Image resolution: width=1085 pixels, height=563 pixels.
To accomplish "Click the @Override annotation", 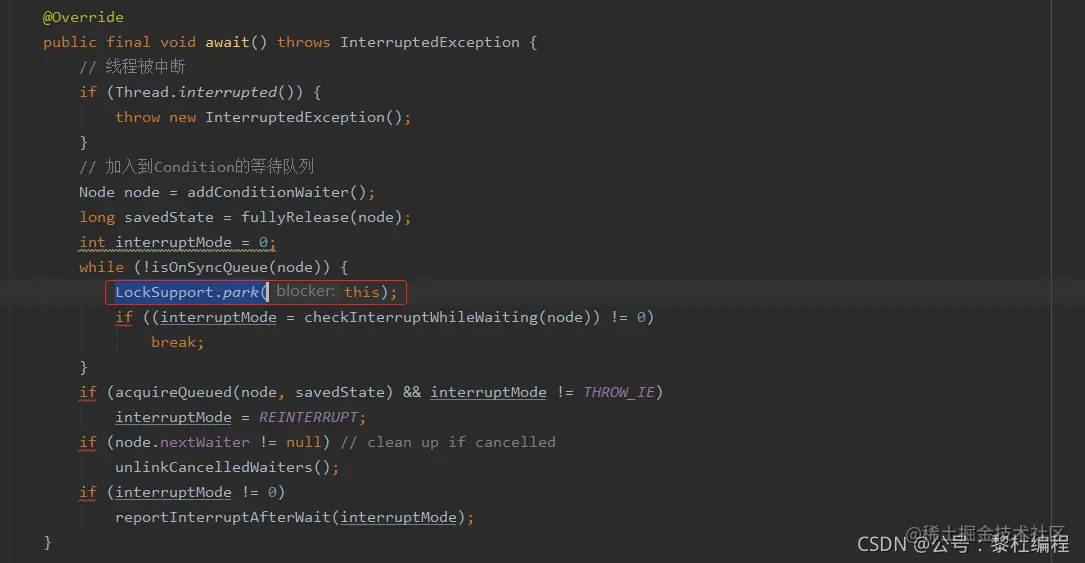I will click(x=83, y=17).
